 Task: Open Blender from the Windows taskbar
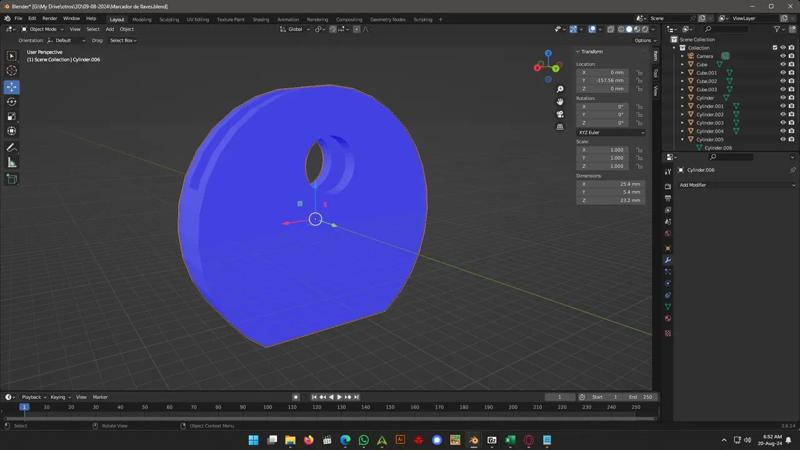pos(473,440)
